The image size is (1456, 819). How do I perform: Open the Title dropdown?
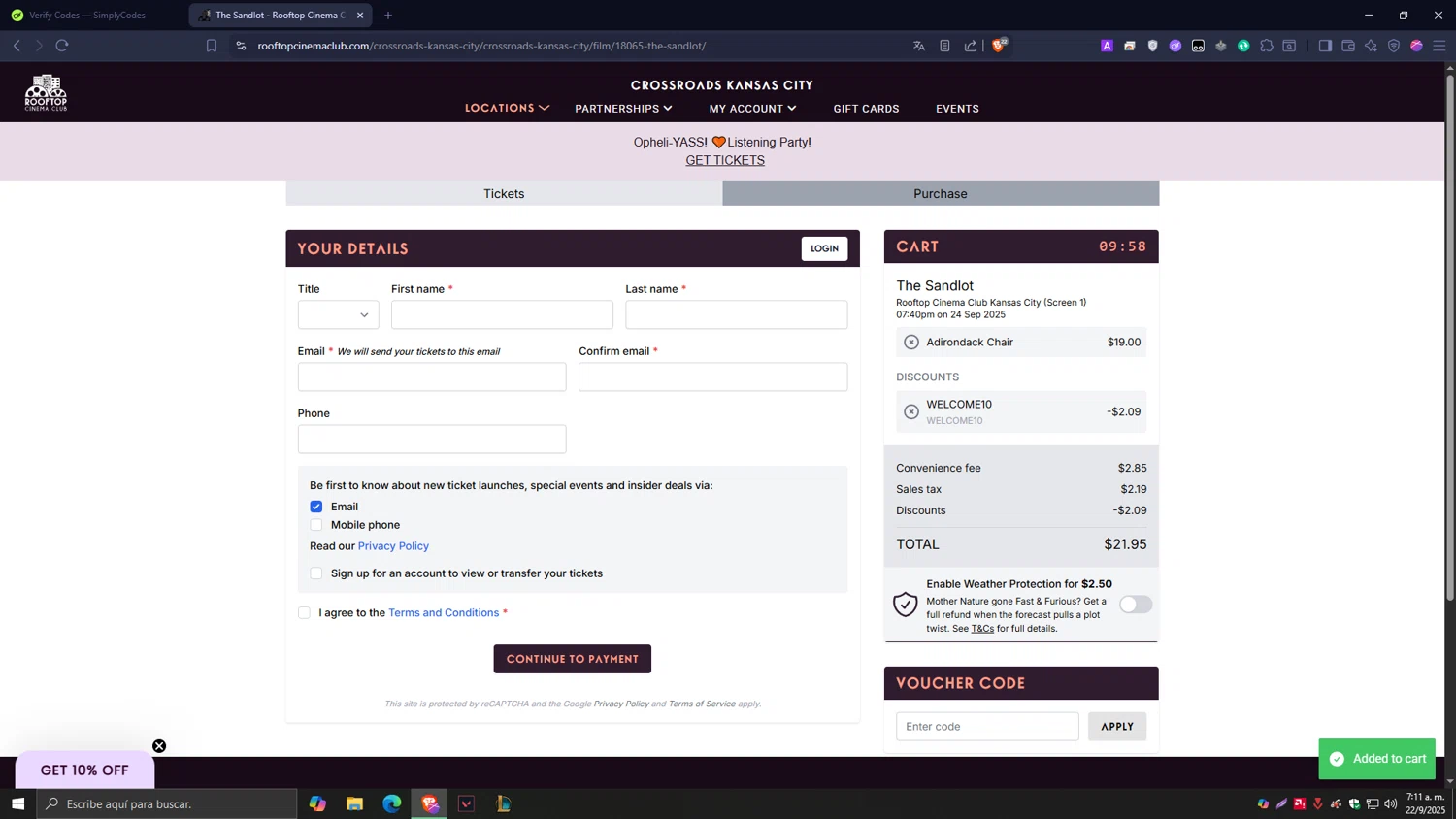[338, 314]
